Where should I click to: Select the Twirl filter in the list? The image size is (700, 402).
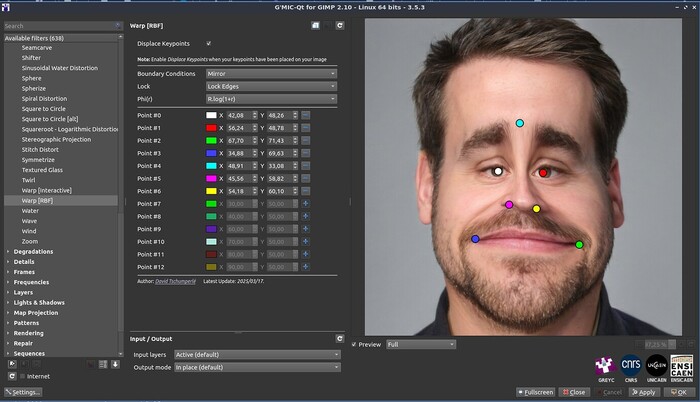[x=30, y=180]
